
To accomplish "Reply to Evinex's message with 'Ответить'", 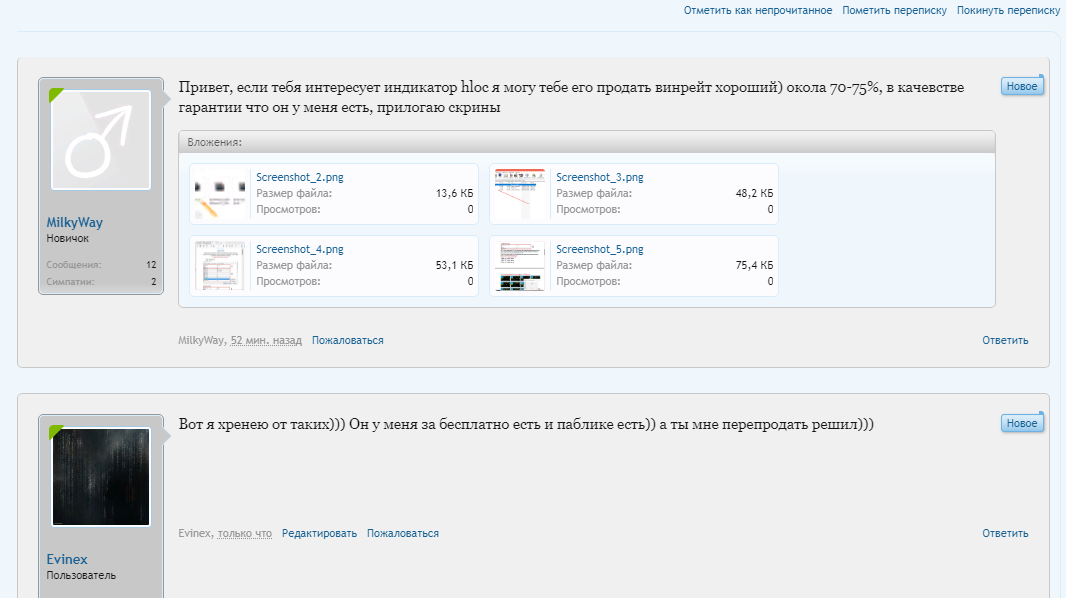I will 1005,533.
